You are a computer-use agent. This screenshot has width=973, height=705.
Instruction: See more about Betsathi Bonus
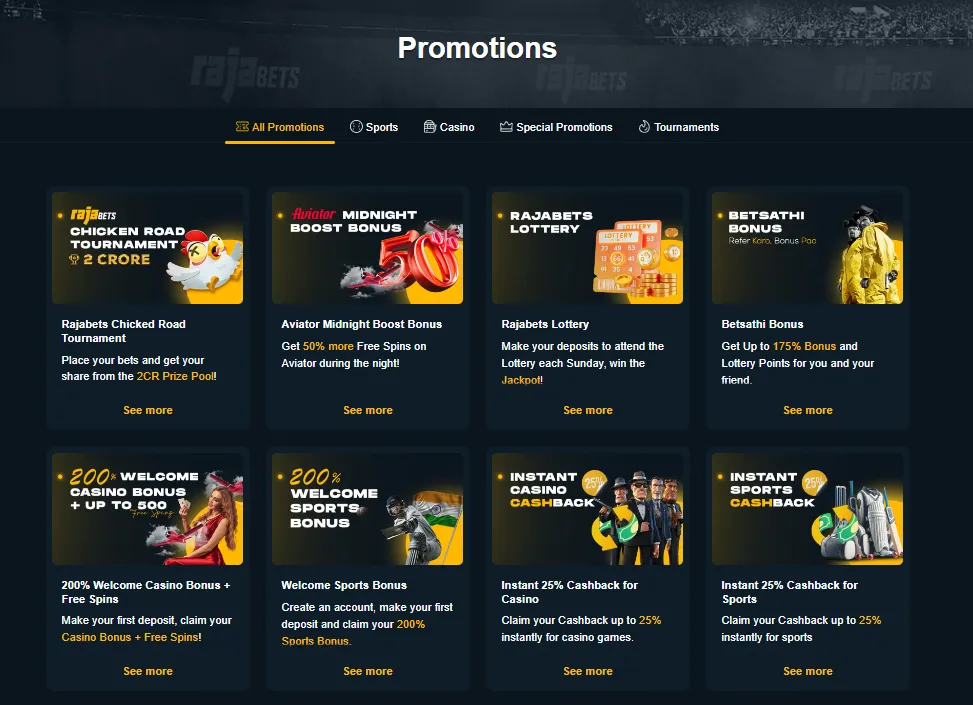pyautogui.click(x=807, y=410)
